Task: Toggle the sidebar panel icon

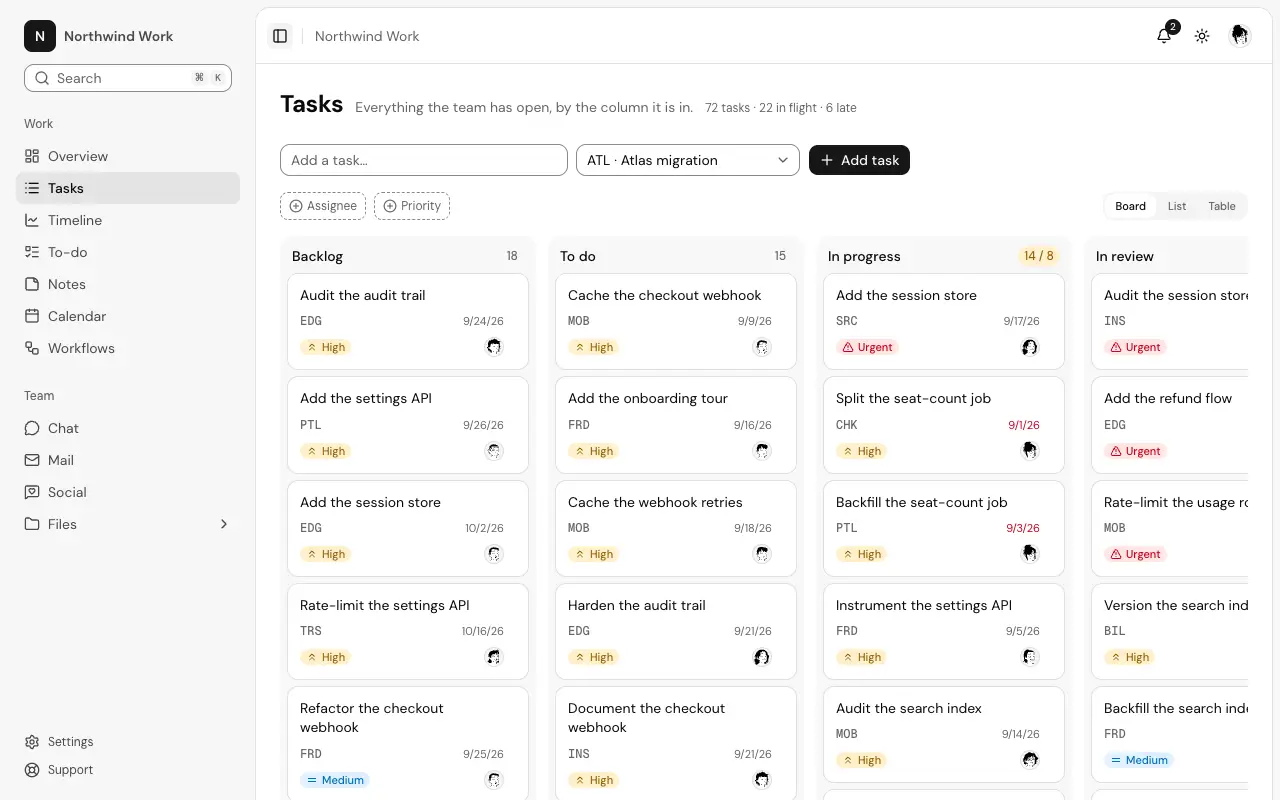Action: (x=280, y=36)
